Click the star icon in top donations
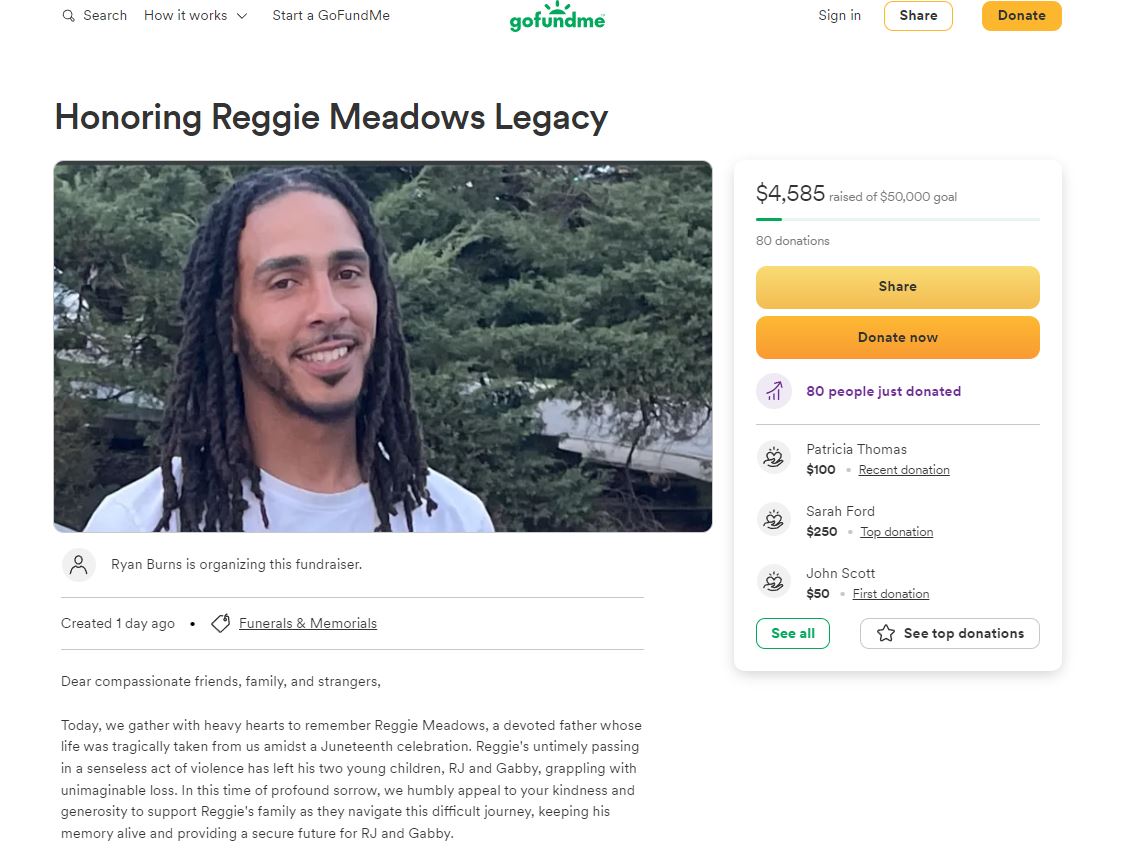This screenshot has width=1124, height=854. tap(886, 633)
